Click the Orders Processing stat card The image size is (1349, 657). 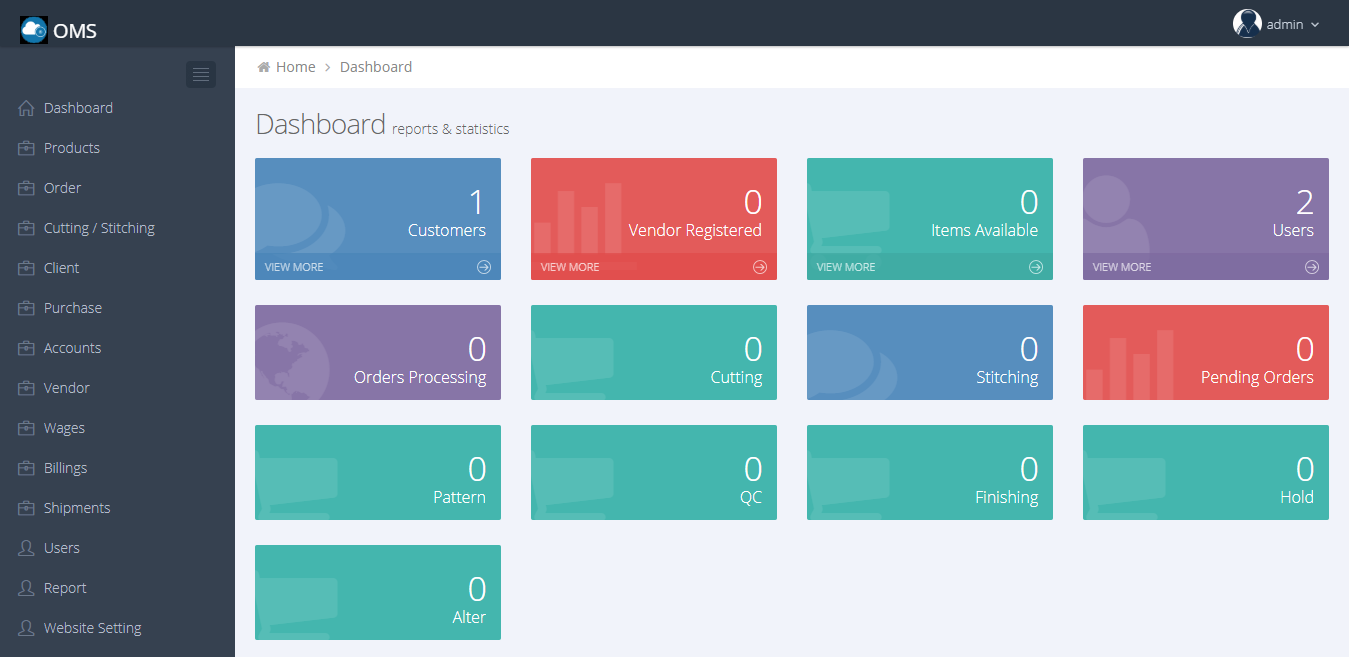tap(378, 352)
